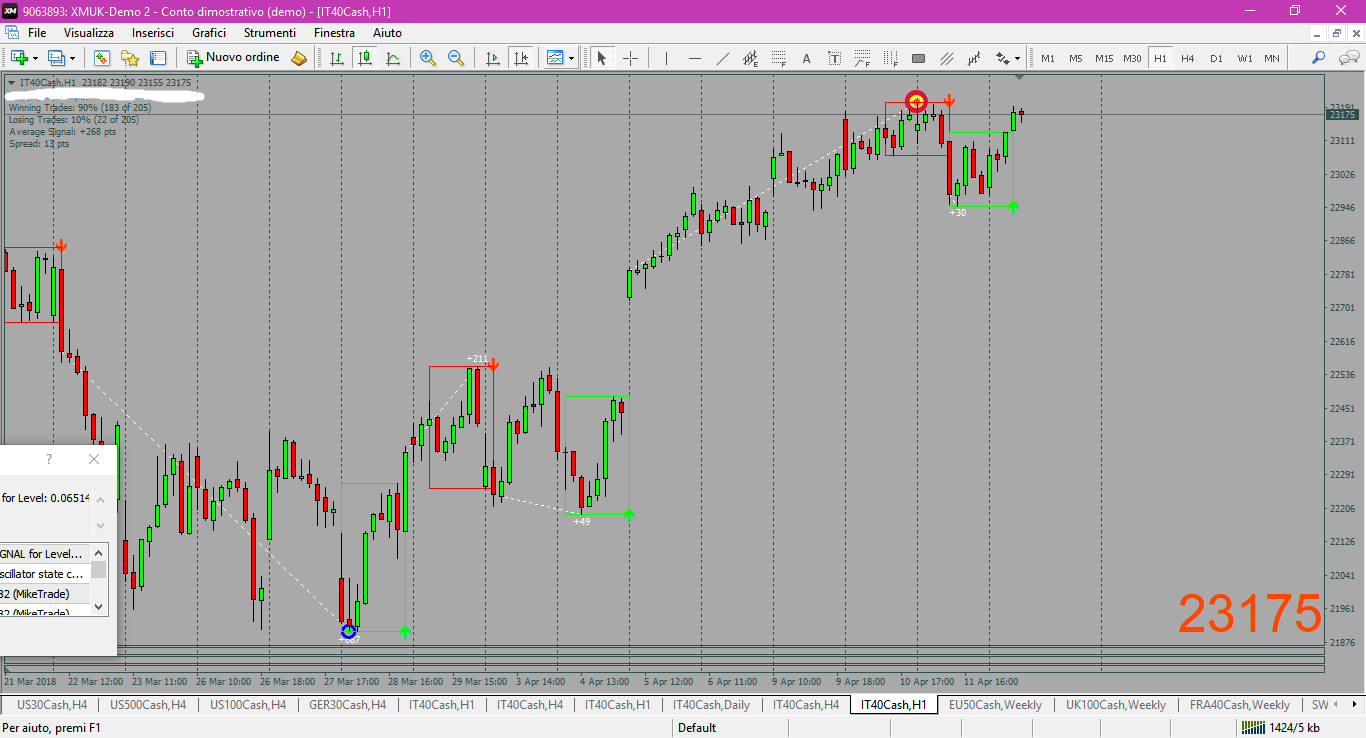The image size is (1366, 738).
Task: Switch timeframe to MN
Action: coord(1272,58)
